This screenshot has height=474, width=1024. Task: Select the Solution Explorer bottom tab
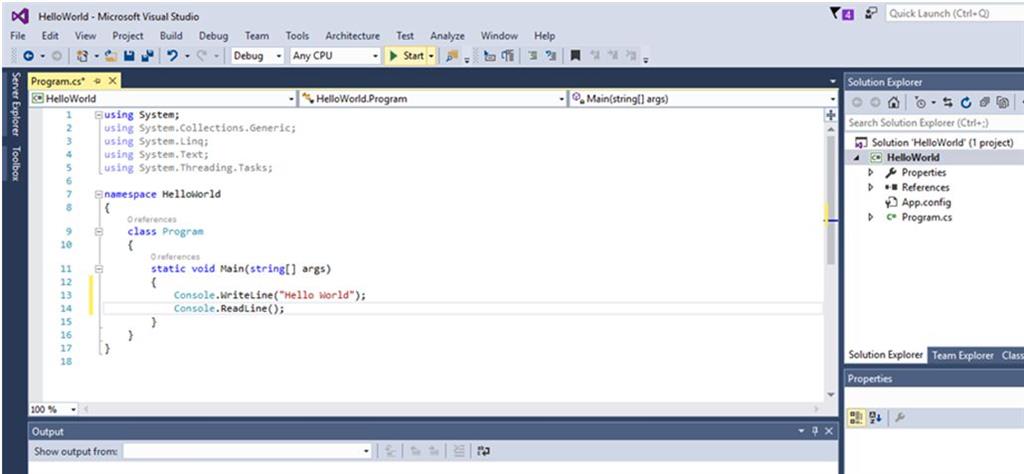(x=886, y=355)
